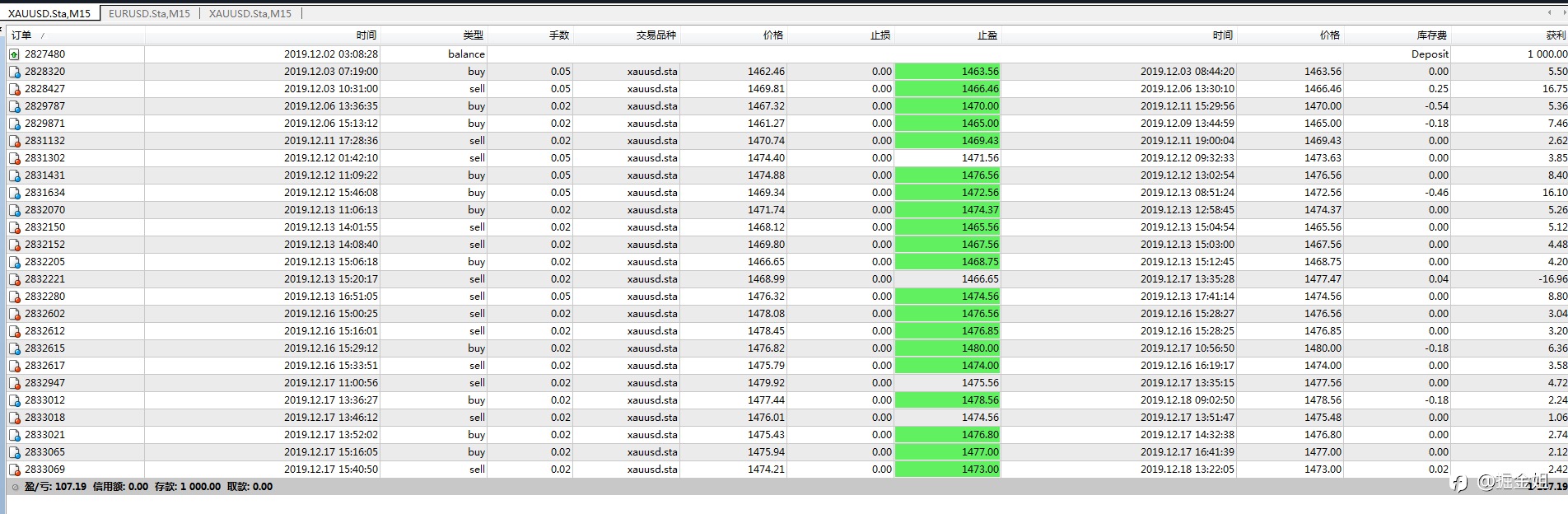Click the order icon for 2832612
1568x514 pixels.
pyautogui.click(x=15, y=331)
